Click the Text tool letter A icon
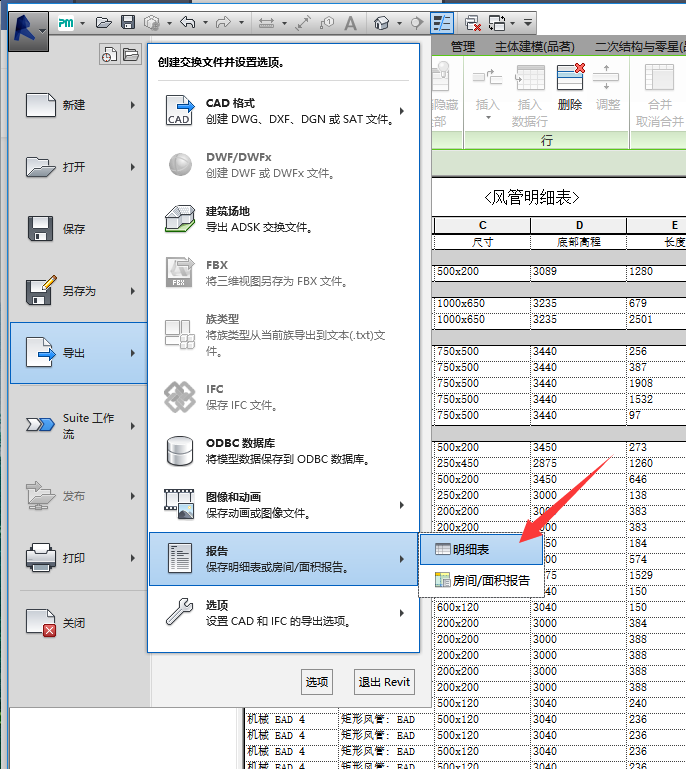Viewport: 686px width, 769px height. (350, 23)
